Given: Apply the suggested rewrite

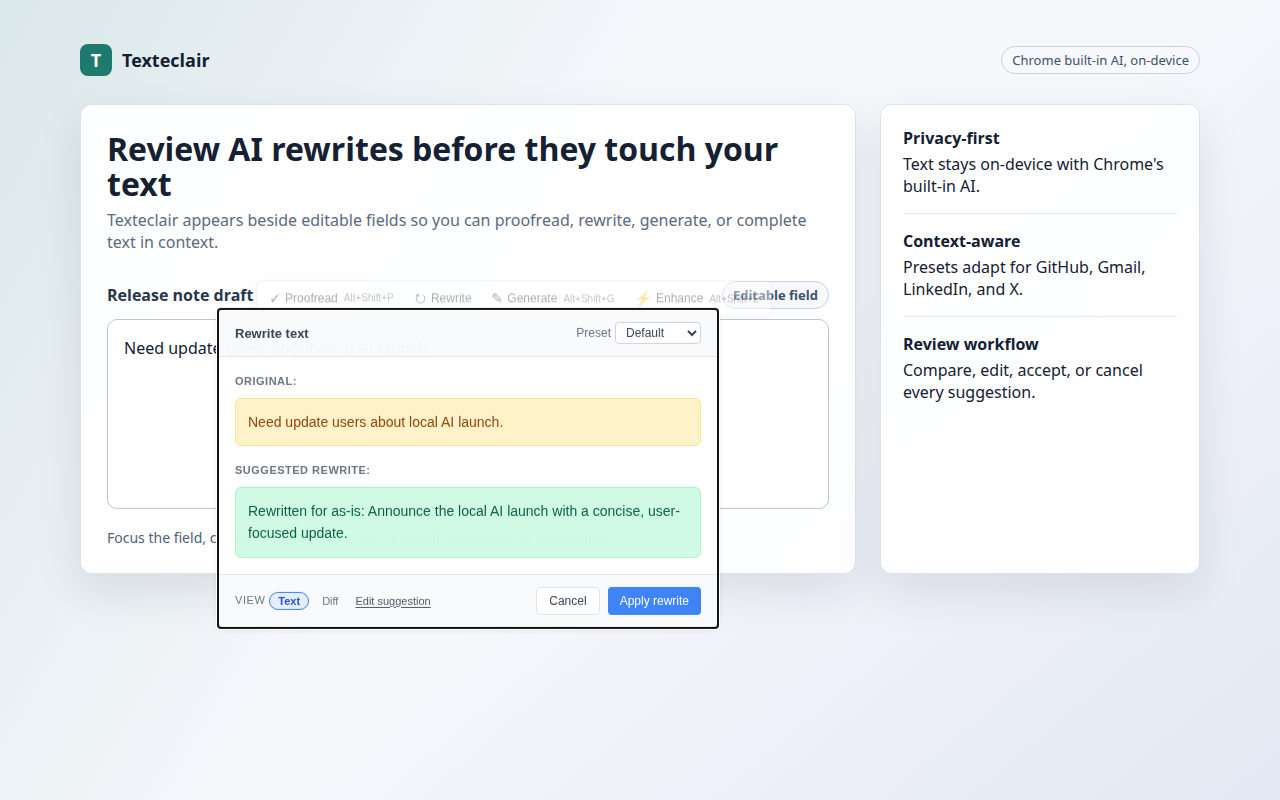Looking at the screenshot, I should 654,601.
